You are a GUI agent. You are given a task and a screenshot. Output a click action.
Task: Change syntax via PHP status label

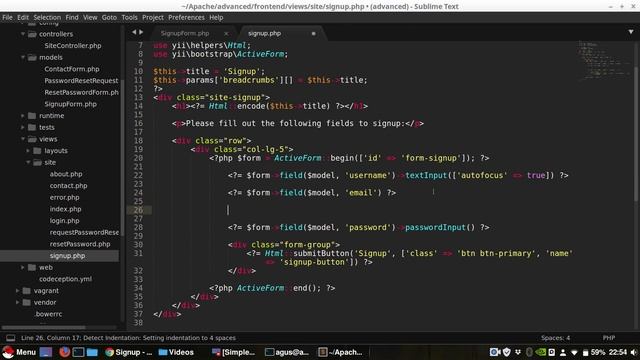click(x=609, y=338)
